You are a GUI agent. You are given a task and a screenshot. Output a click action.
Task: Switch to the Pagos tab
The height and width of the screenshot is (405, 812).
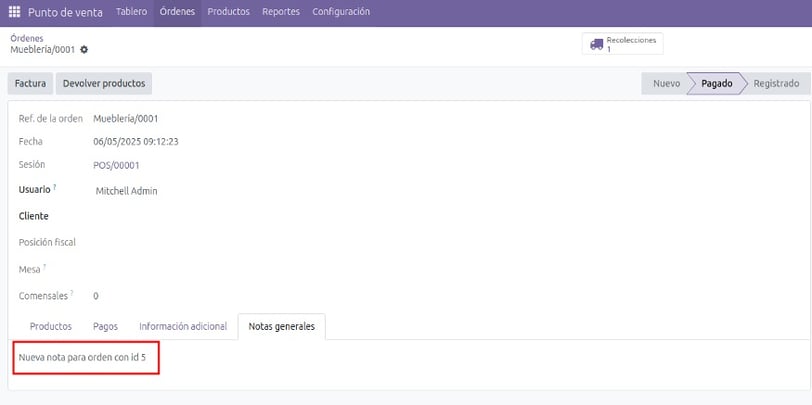pyautogui.click(x=106, y=326)
